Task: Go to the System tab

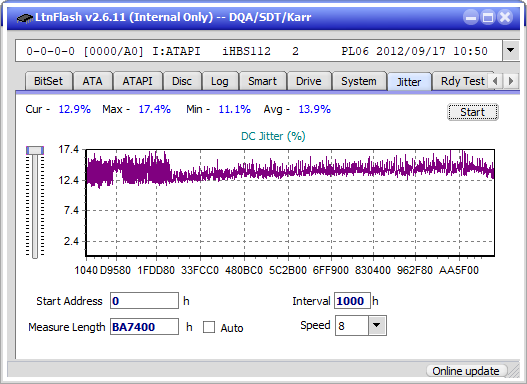Action: click(x=359, y=81)
